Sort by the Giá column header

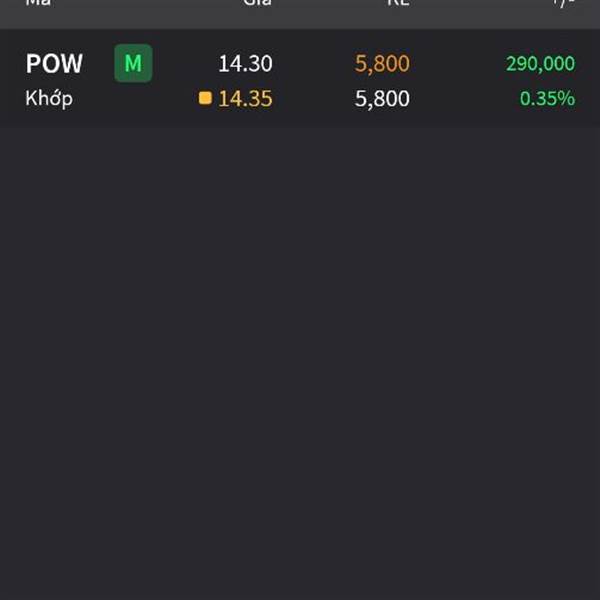pyautogui.click(x=257, y=3)
